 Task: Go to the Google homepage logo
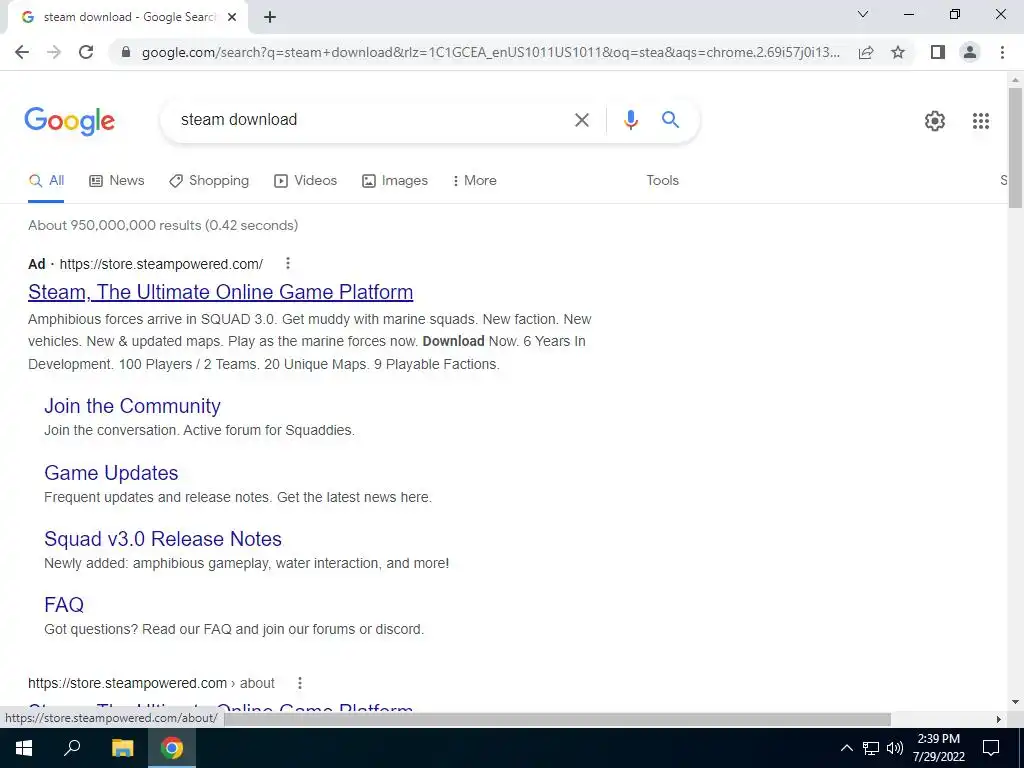(69, 121)
